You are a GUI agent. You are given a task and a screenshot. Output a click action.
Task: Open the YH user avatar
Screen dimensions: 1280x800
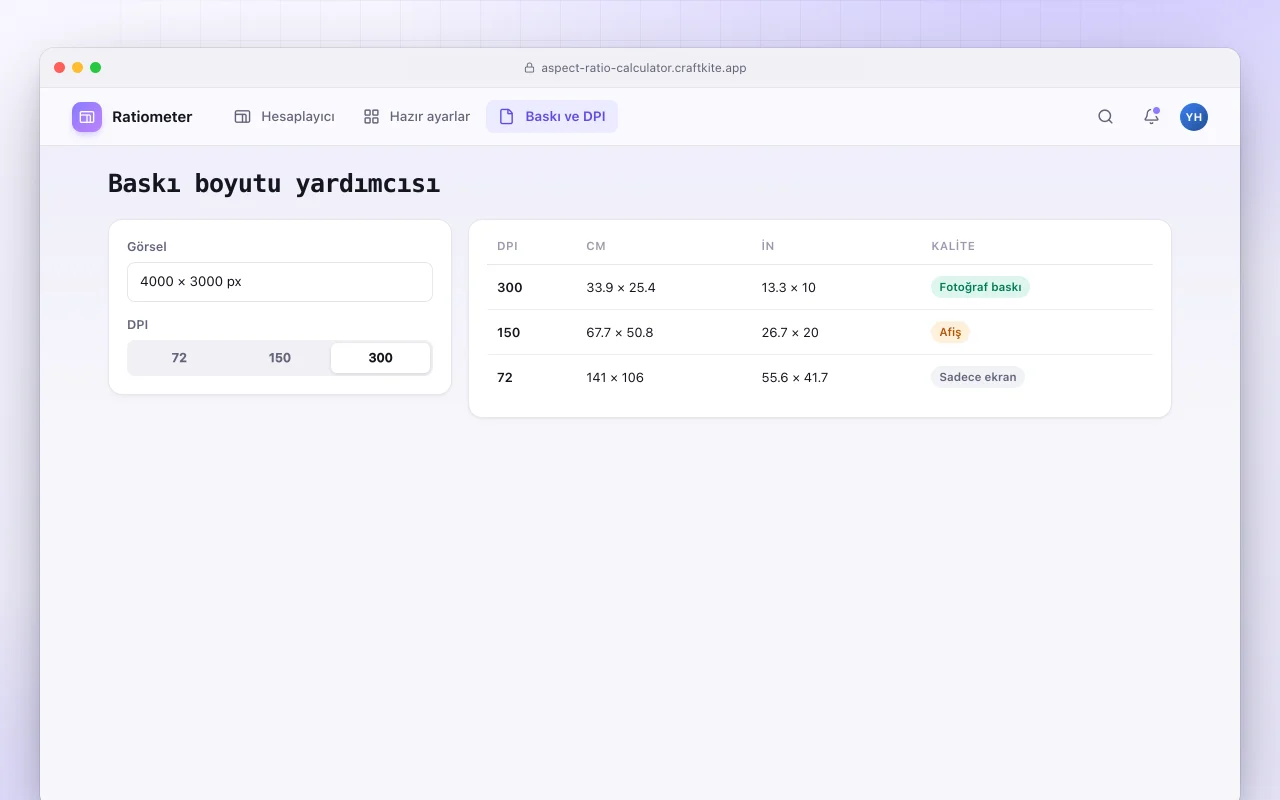(x=1194, y=117)
